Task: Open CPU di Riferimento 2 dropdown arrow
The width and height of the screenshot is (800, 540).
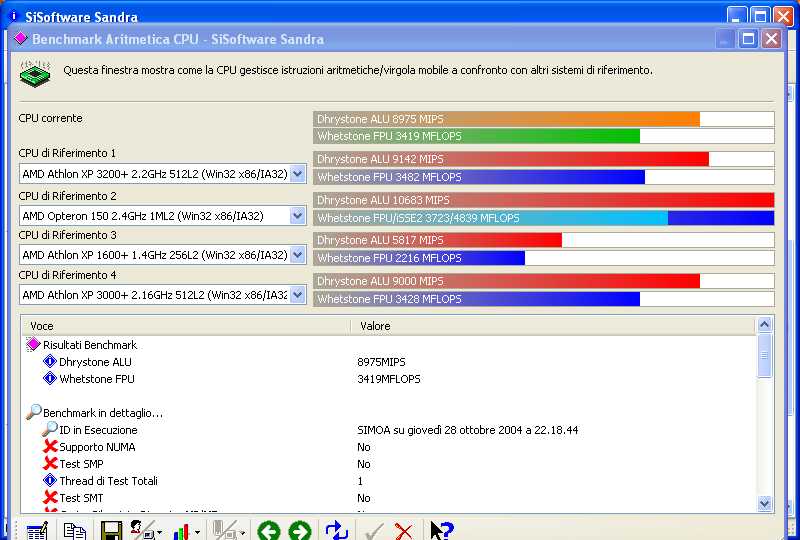Action: [x=298, y=215]
